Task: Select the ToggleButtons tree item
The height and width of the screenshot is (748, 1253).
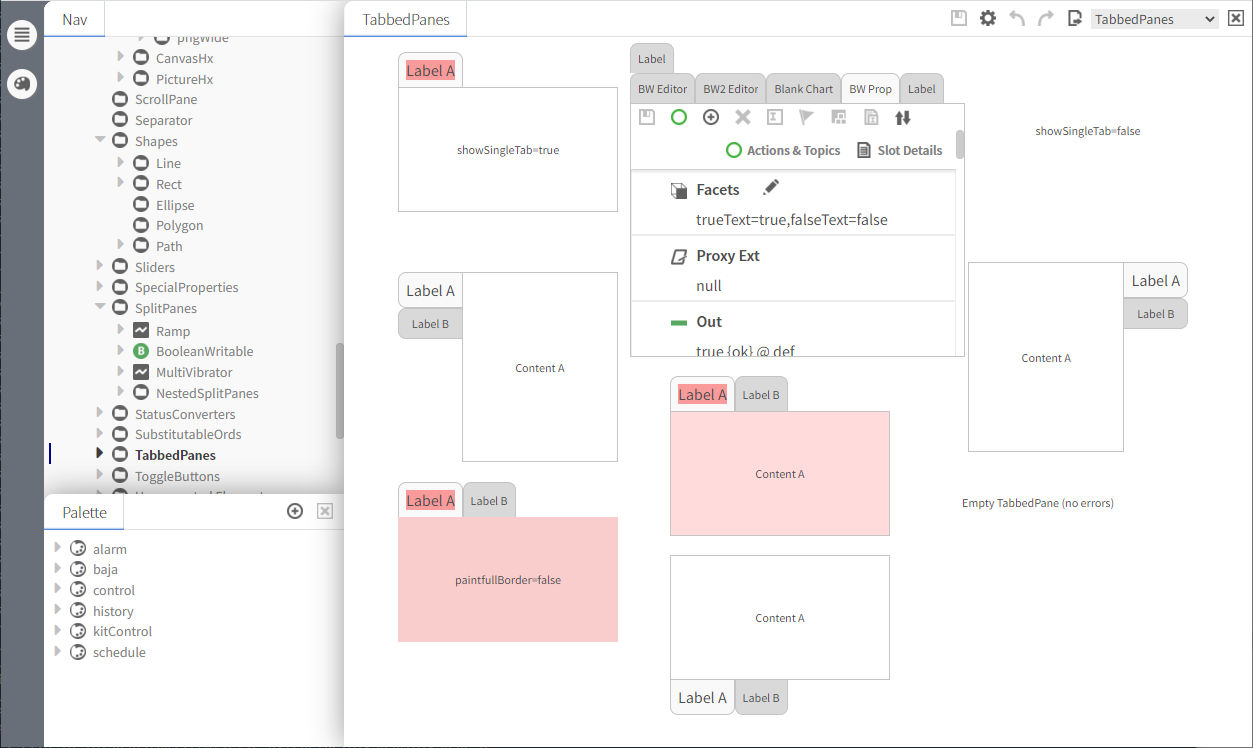Action: coord(177,476)
